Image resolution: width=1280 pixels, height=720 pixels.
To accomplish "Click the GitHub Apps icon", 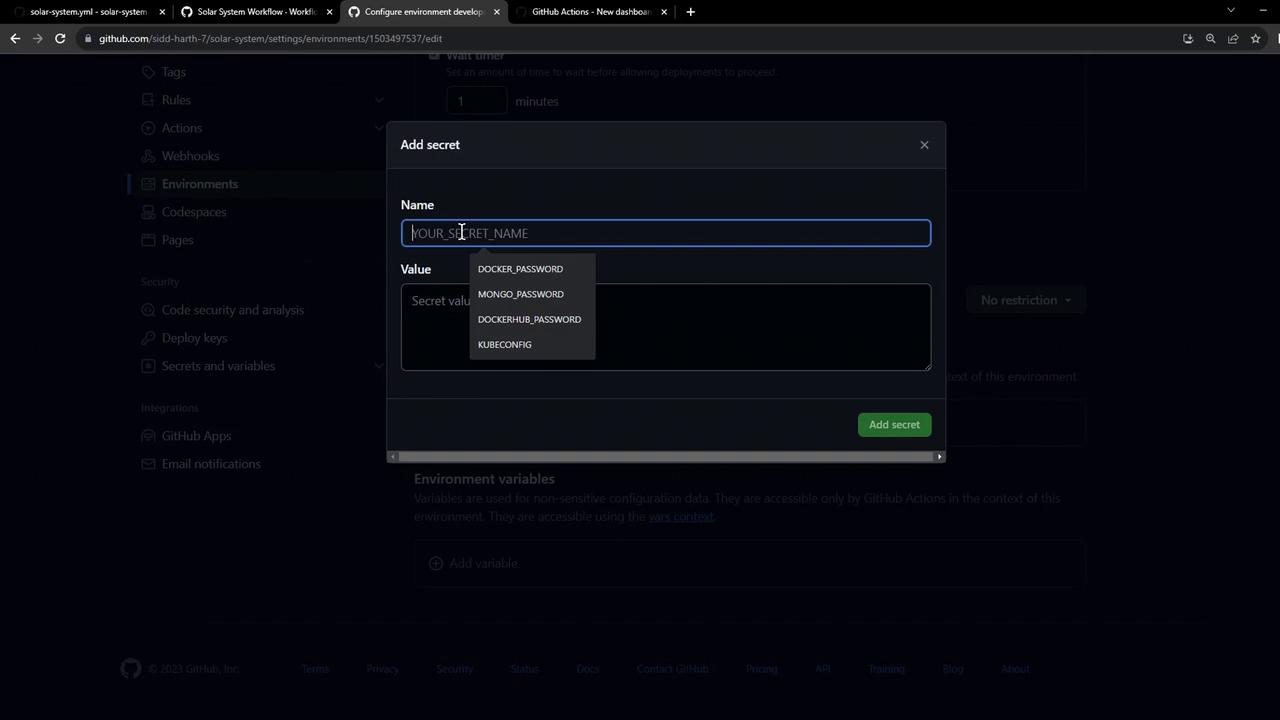I will point(149,436).
